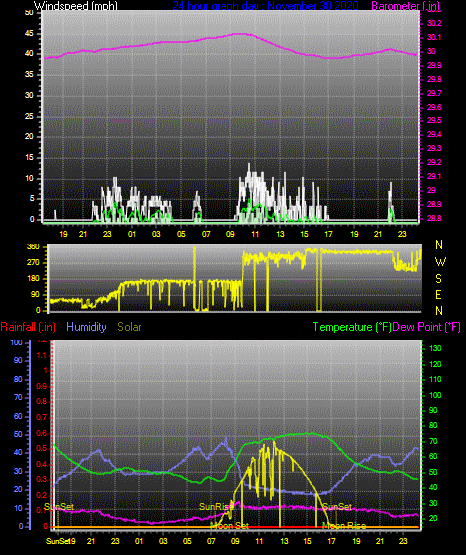Click '80' on the Temperature axis
This screenshot has height=555, width=466.
click(x=433, y=425)
